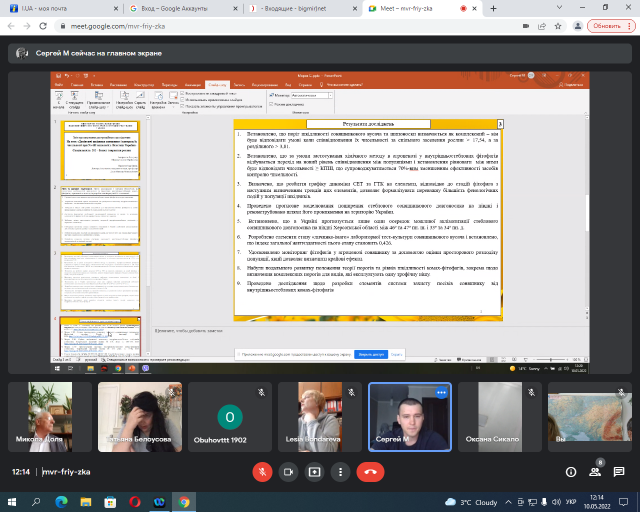Open Windows taskbar search
The height and width of the screenshot is (512, 640).
click(x=36, y=502)
